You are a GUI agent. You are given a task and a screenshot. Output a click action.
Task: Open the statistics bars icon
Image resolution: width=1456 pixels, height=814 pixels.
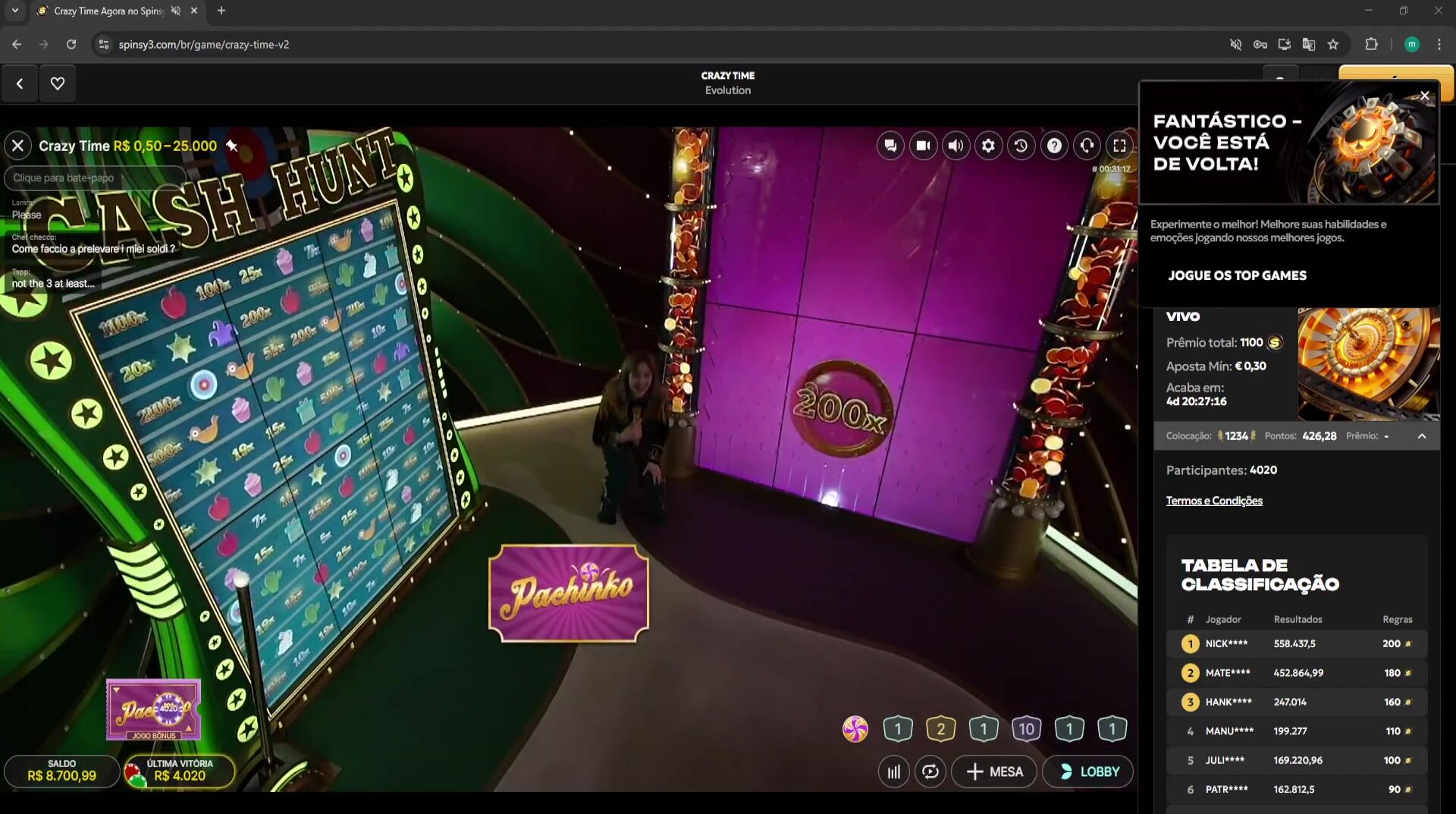894,772
